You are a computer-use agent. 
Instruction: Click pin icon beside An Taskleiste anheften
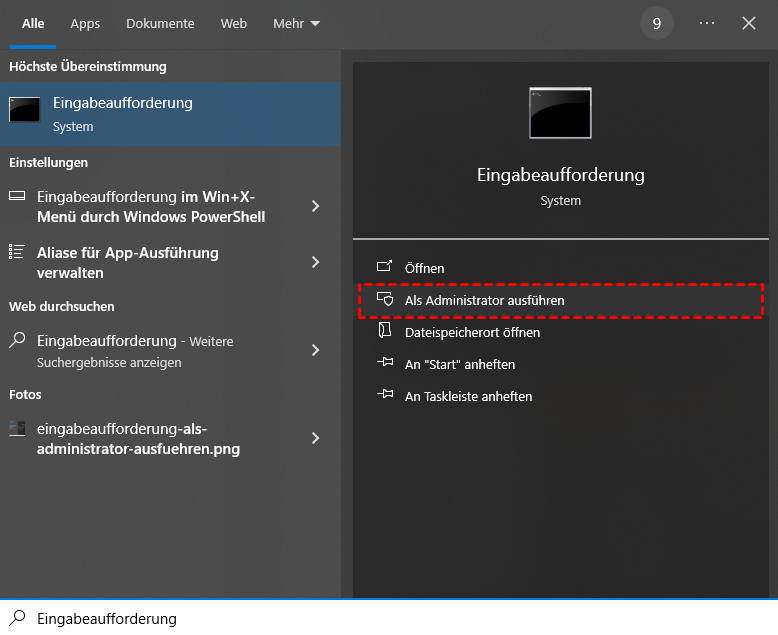click(x=385, y=394)
